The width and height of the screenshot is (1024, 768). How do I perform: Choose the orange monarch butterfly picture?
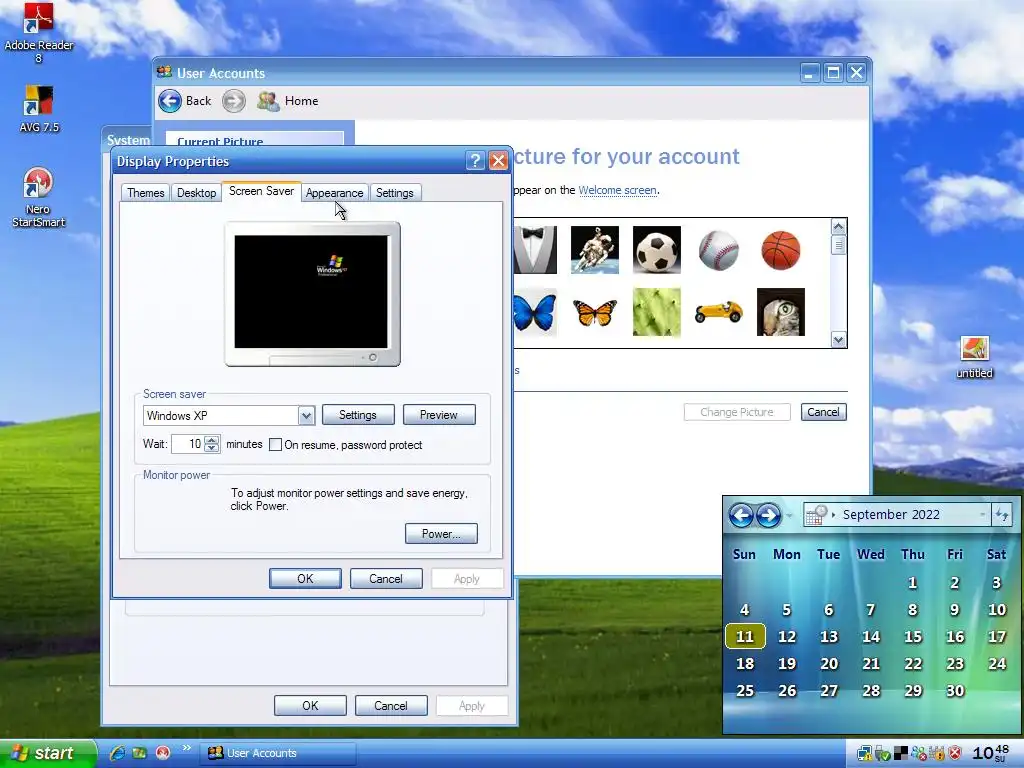coord(594,312)
